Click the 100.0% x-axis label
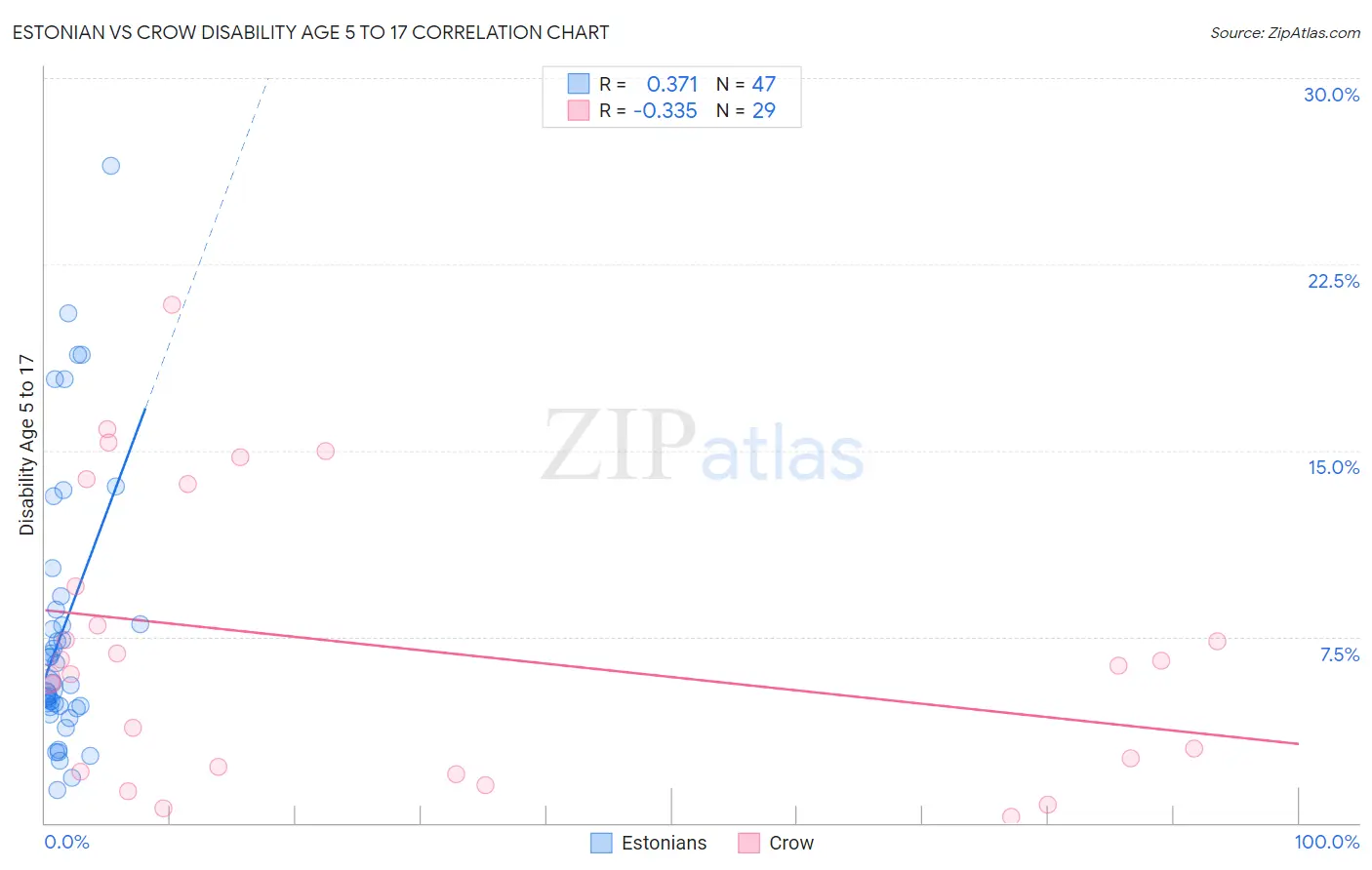Screen dimensions: 1372x870 pyautogui.click(x=1327, y=842)
